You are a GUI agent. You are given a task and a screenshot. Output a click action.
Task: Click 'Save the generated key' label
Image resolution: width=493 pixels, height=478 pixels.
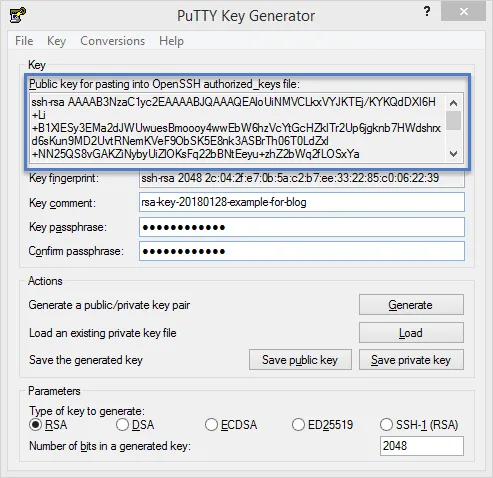click(x=86, y=360)
